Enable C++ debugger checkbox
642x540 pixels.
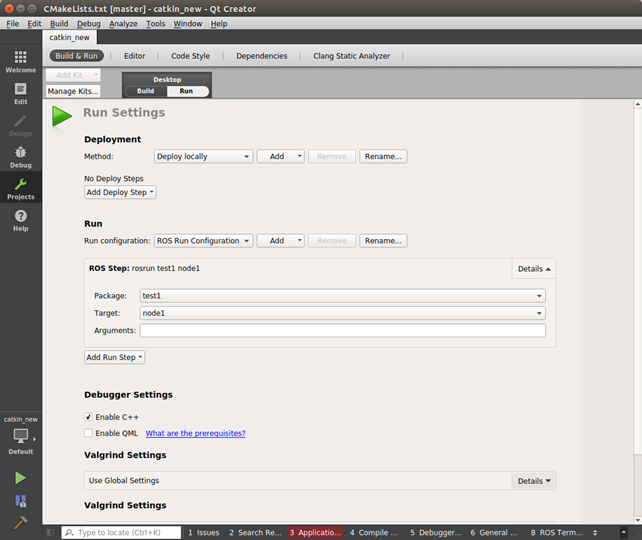(x=88, y=417)
